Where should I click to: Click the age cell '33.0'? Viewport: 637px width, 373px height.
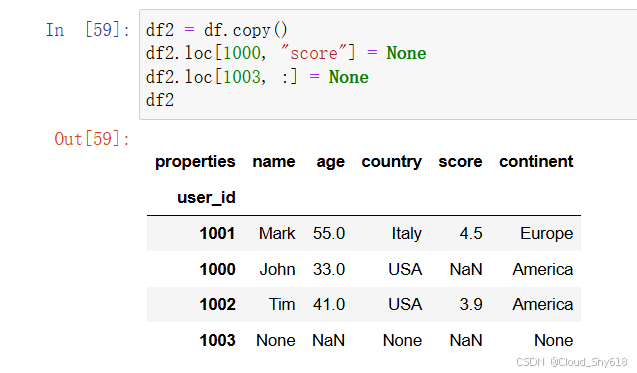click(x=329, y=269)
